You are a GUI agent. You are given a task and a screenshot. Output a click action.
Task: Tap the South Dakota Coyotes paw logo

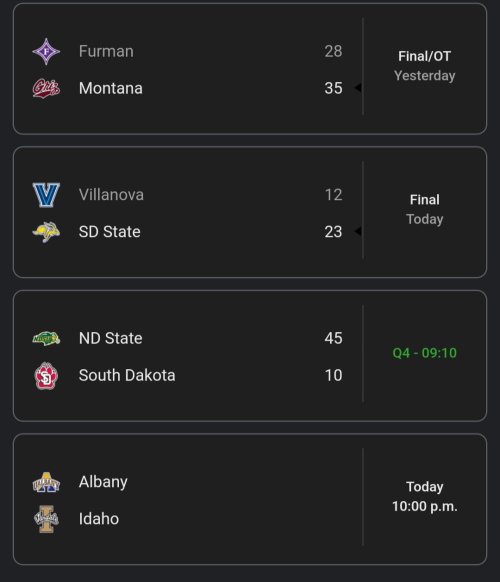(46, 376)
